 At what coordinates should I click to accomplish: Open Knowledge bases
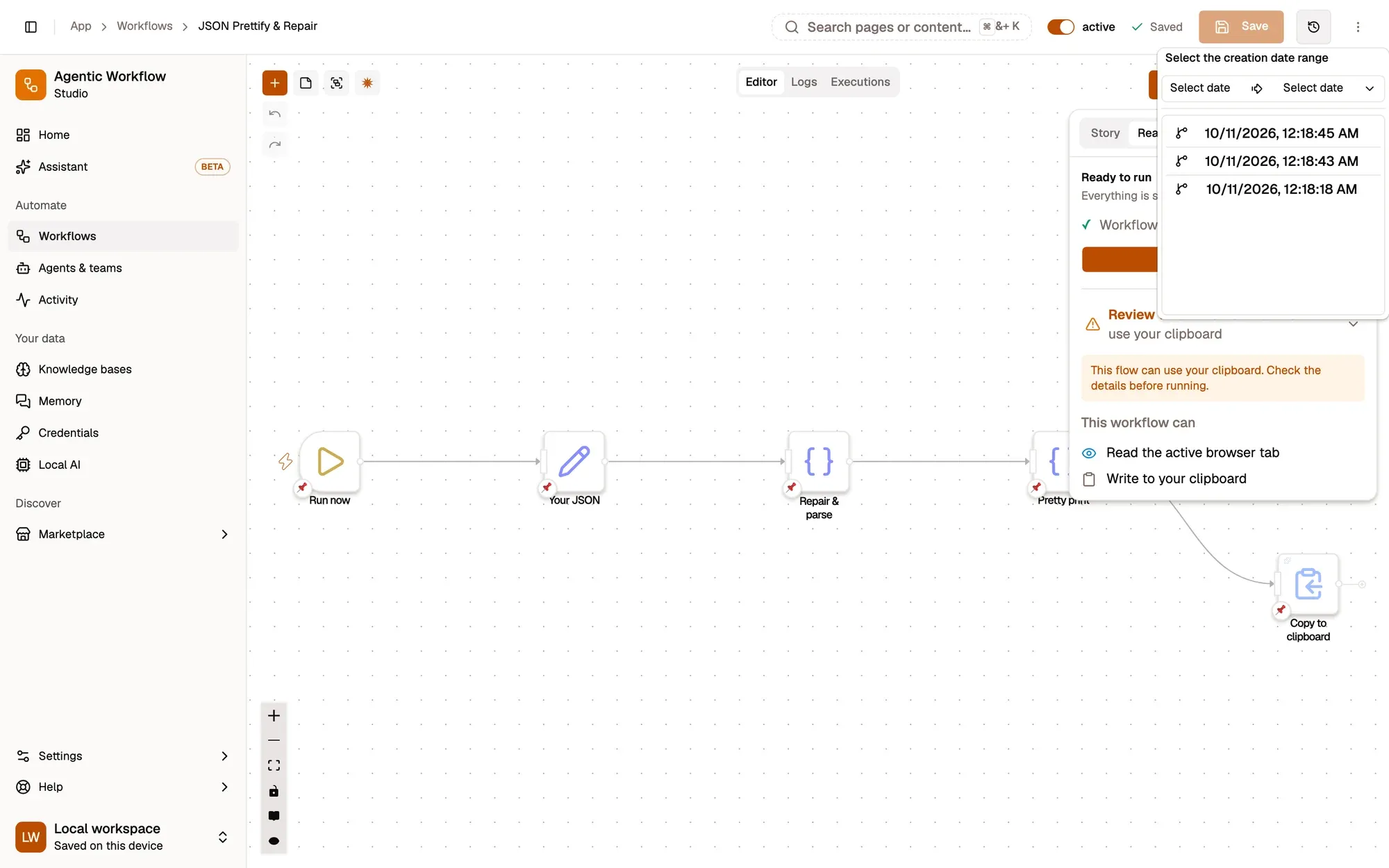[123, 369]
